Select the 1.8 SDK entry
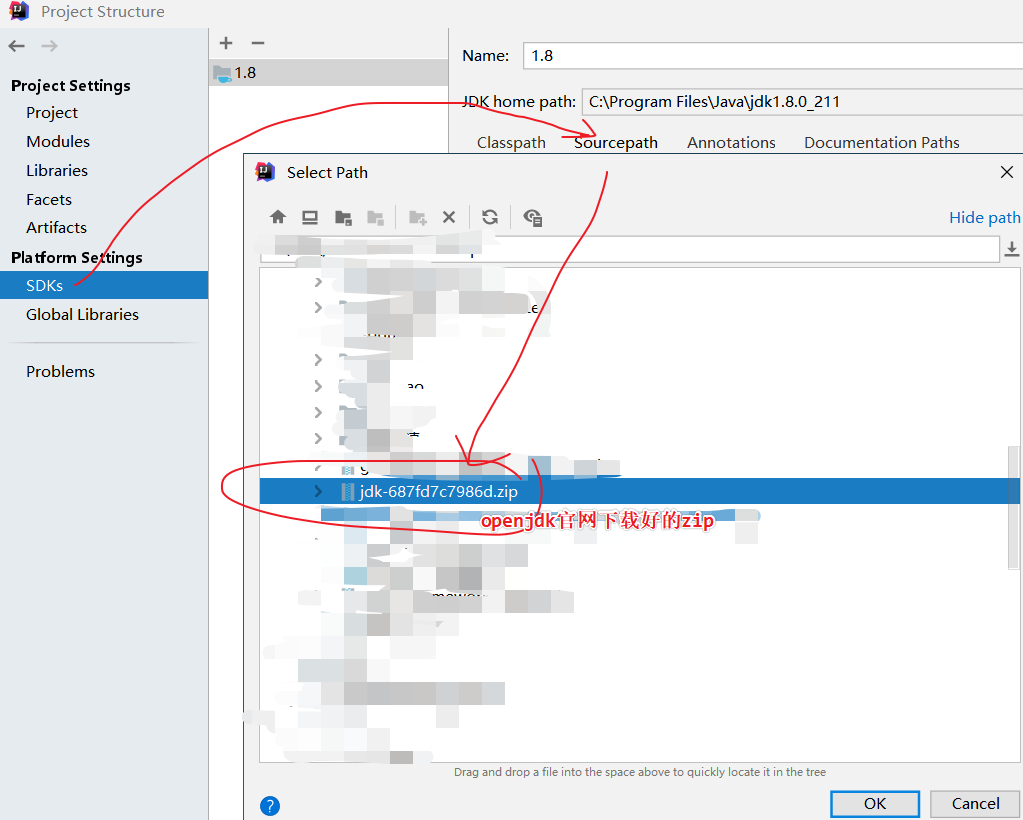Image resolution: width=1023 pixels, height=820 pixels. click(328, 72)
